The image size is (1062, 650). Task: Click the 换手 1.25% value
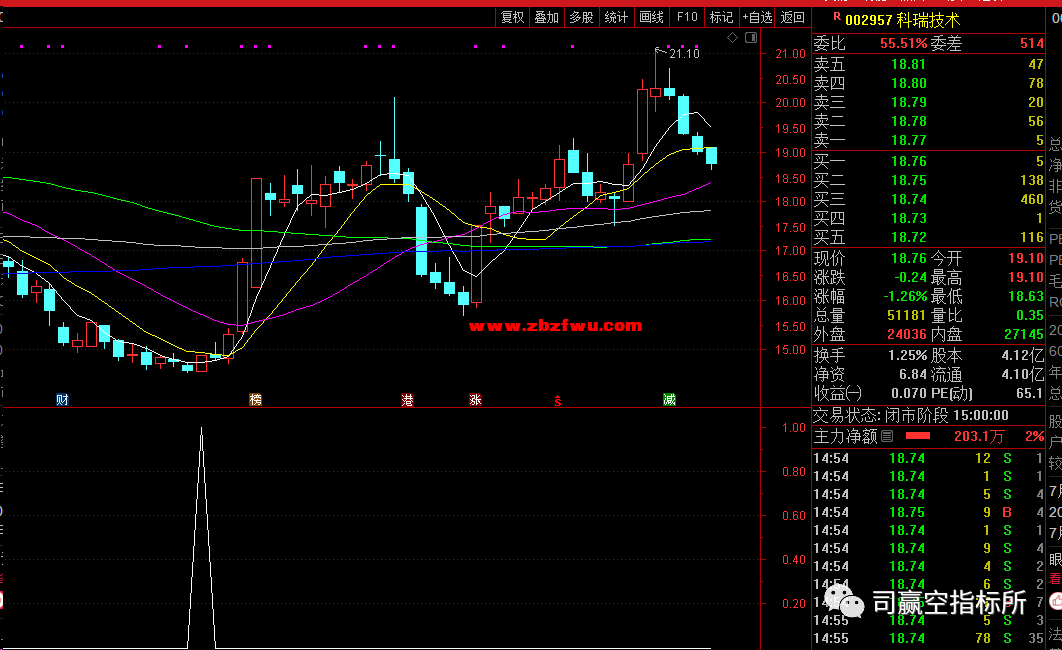[x=908, y=355]
